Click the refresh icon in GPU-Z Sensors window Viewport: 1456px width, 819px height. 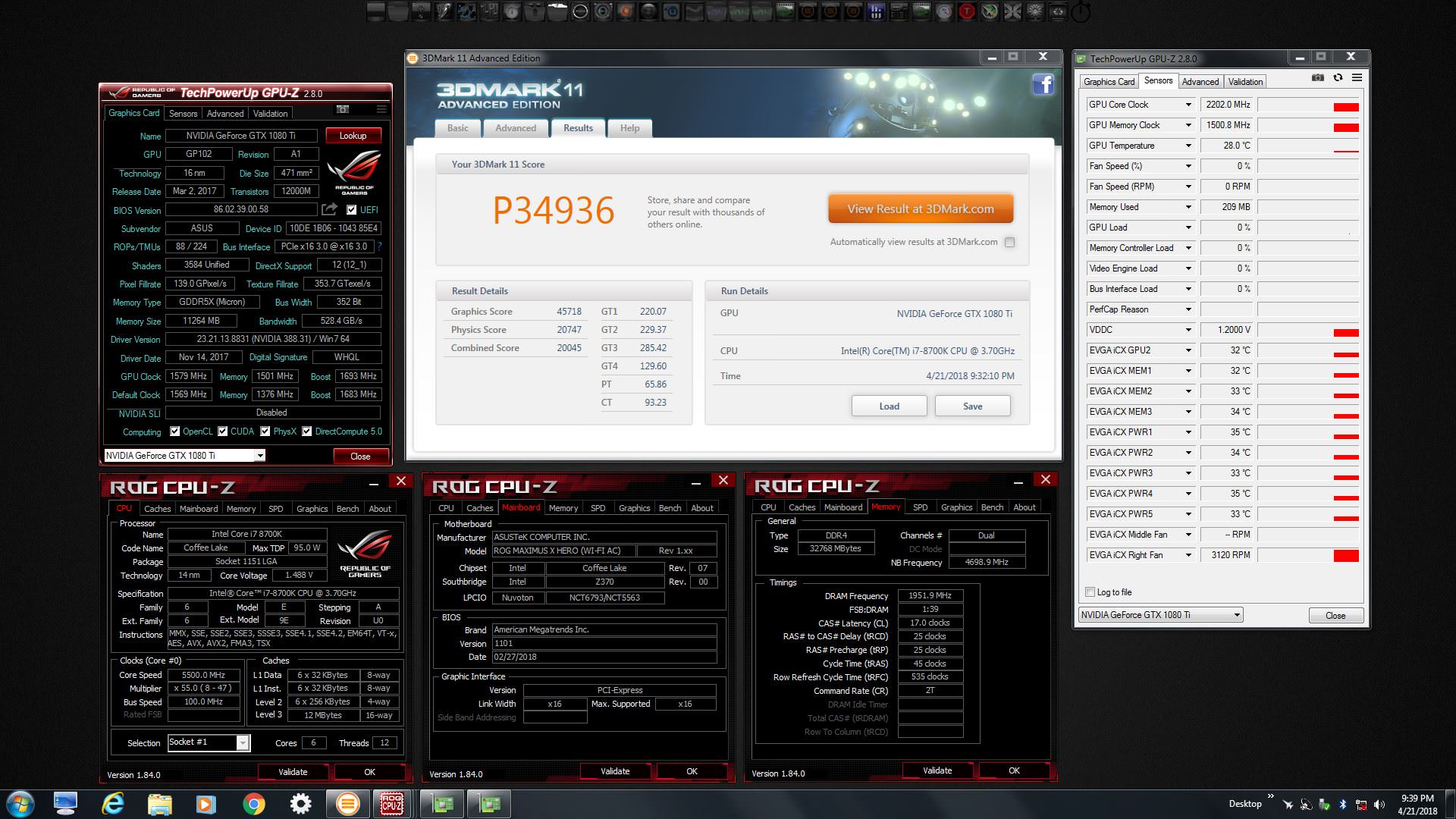[x=1338, y=78]
